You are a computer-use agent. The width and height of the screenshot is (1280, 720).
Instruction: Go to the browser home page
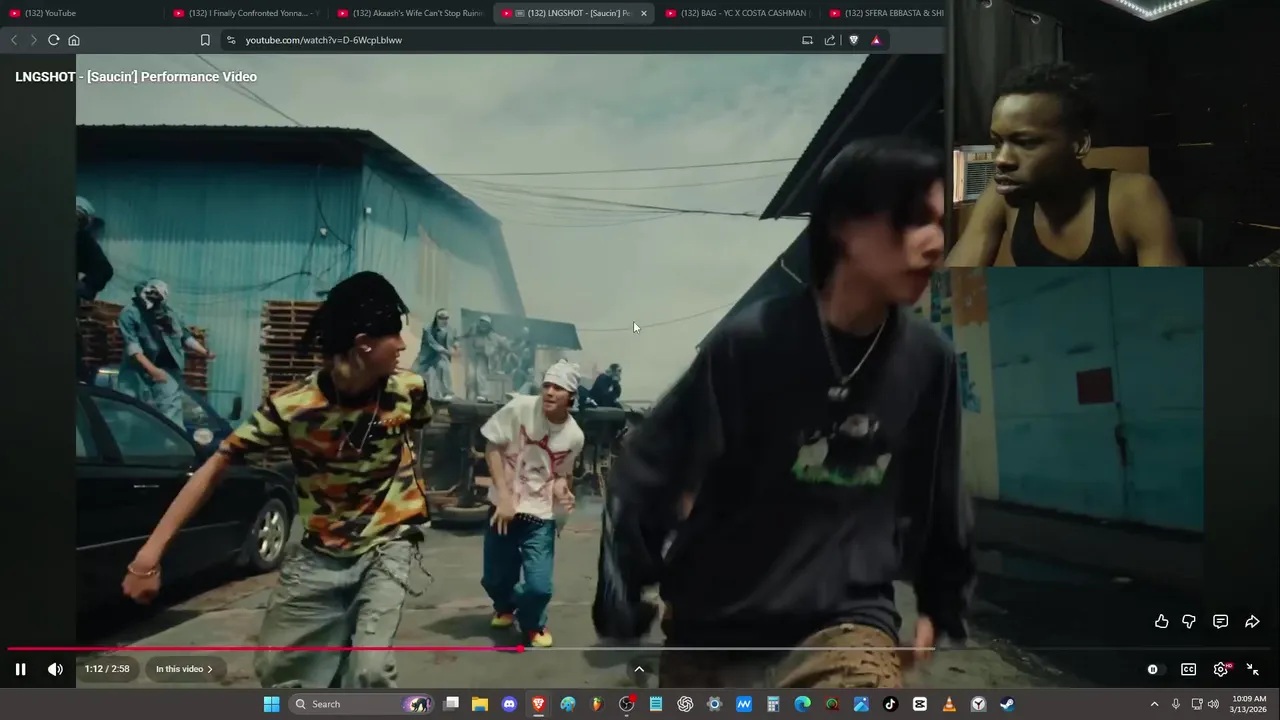[74, 40]
